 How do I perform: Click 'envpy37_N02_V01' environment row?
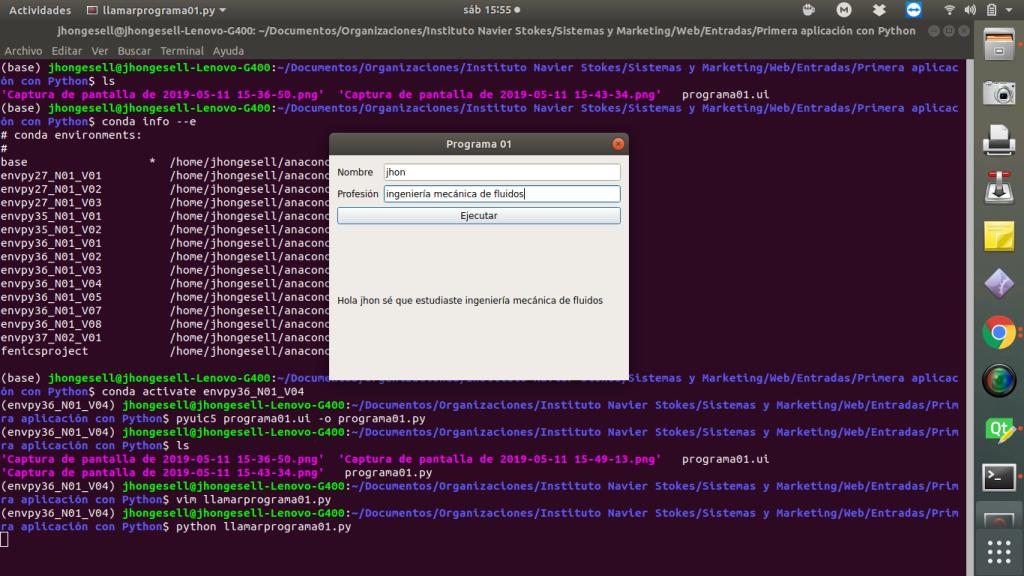pos(51,338)
